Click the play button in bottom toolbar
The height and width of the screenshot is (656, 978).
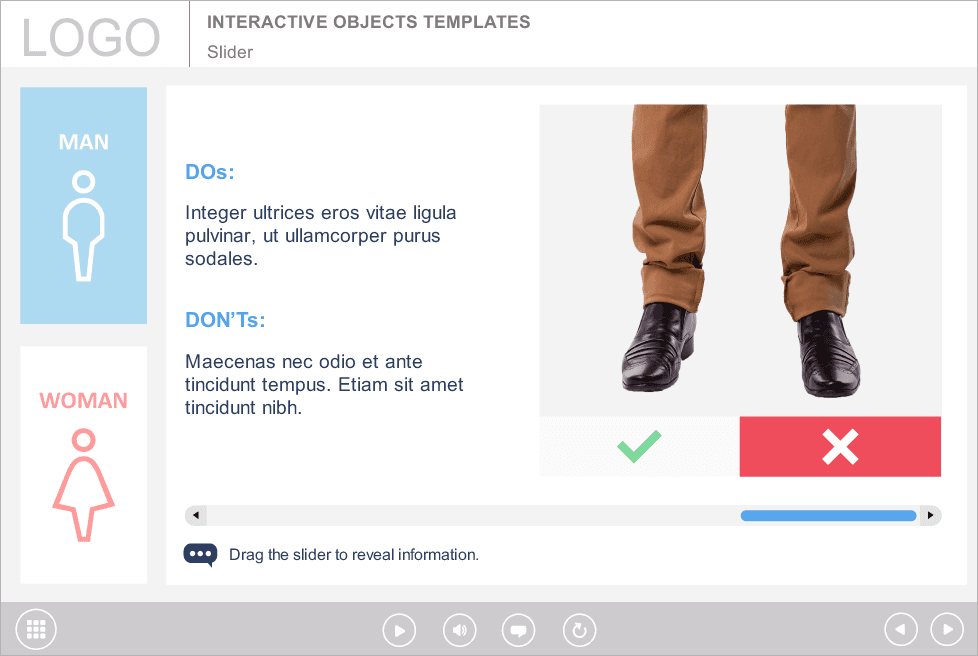coord(399,630)
